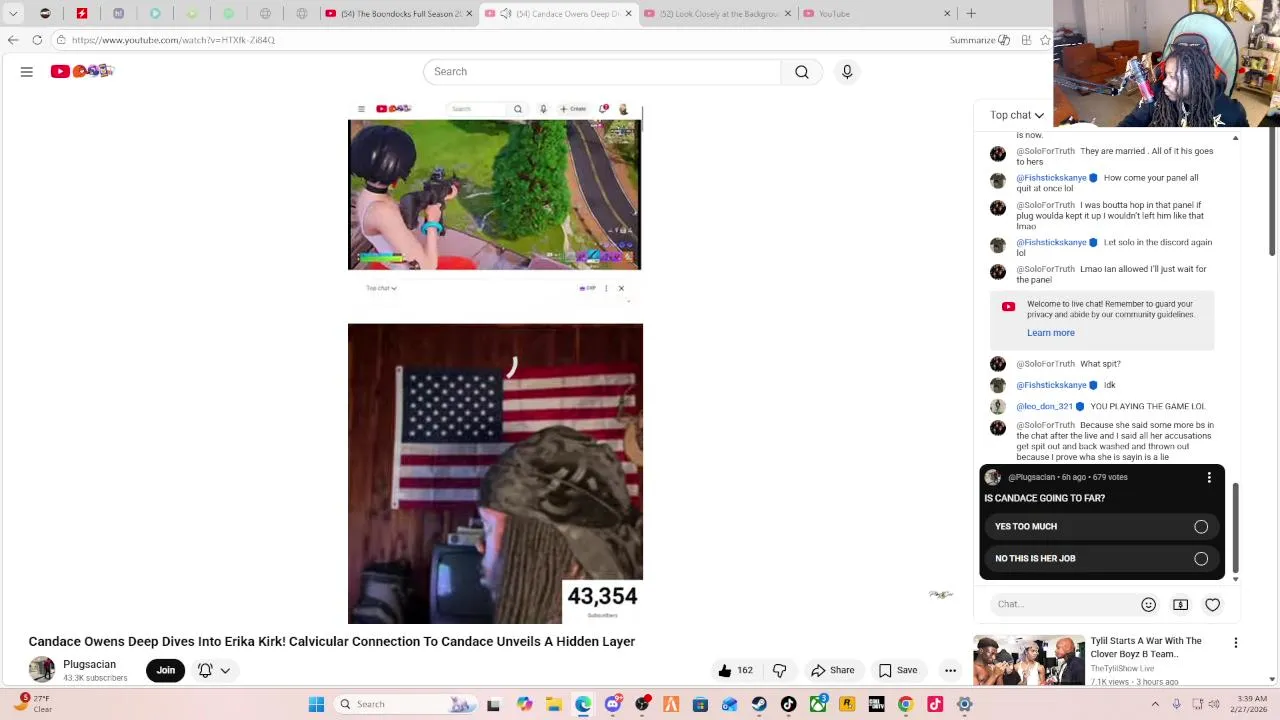Expand Top chat mode dropdown
This screenshot has height=720, width=1280.
(x=1017, y=115)
